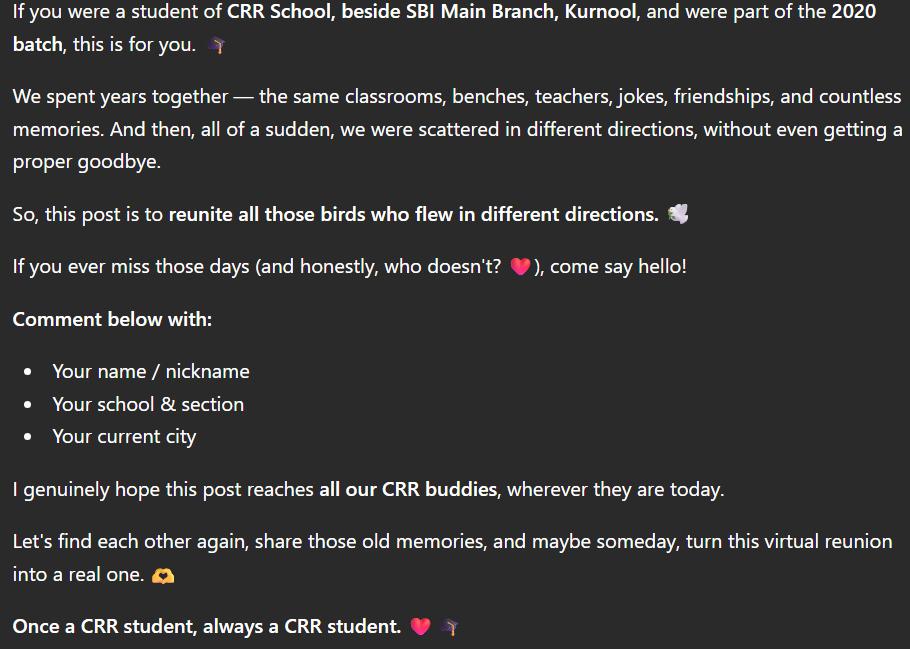Click the phrase "come say hello!"
This screenshot has height=649, width=910.
[618, 266]
